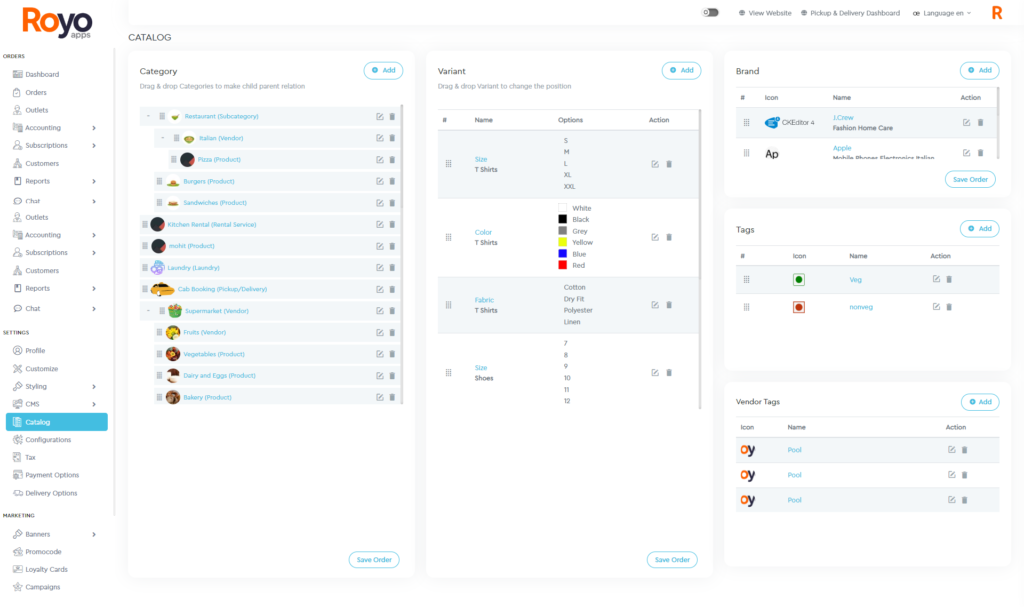Click the Vegetables (Product) thumbnail

pos(172,353)
